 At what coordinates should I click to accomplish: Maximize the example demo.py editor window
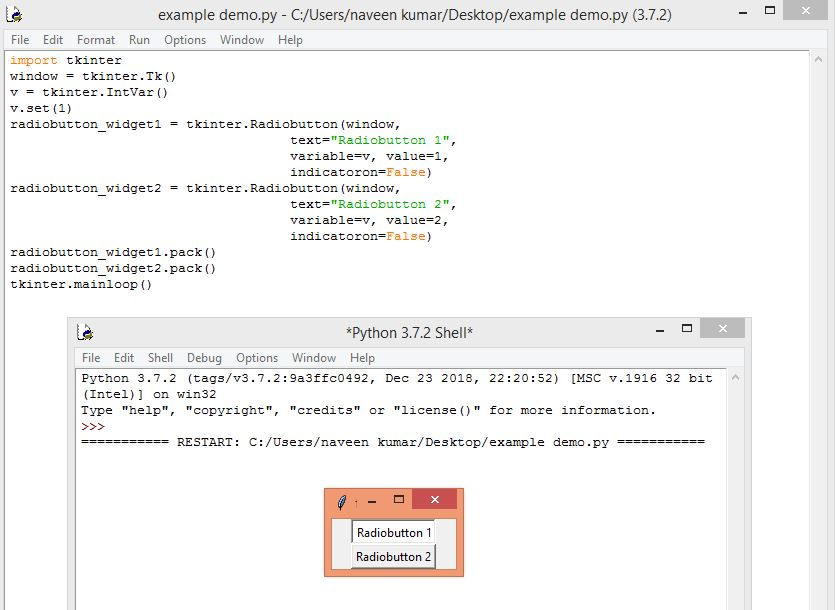coord(769,11)
